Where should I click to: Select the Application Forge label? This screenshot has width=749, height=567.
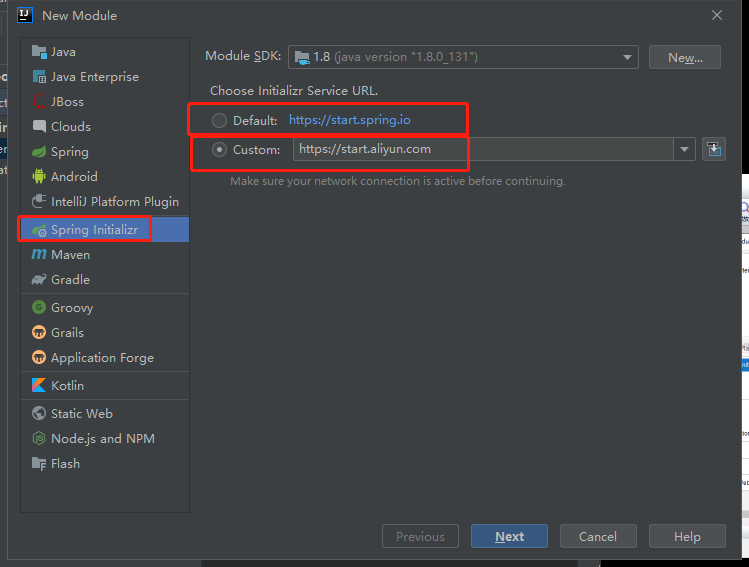click(x=103, y=358)
